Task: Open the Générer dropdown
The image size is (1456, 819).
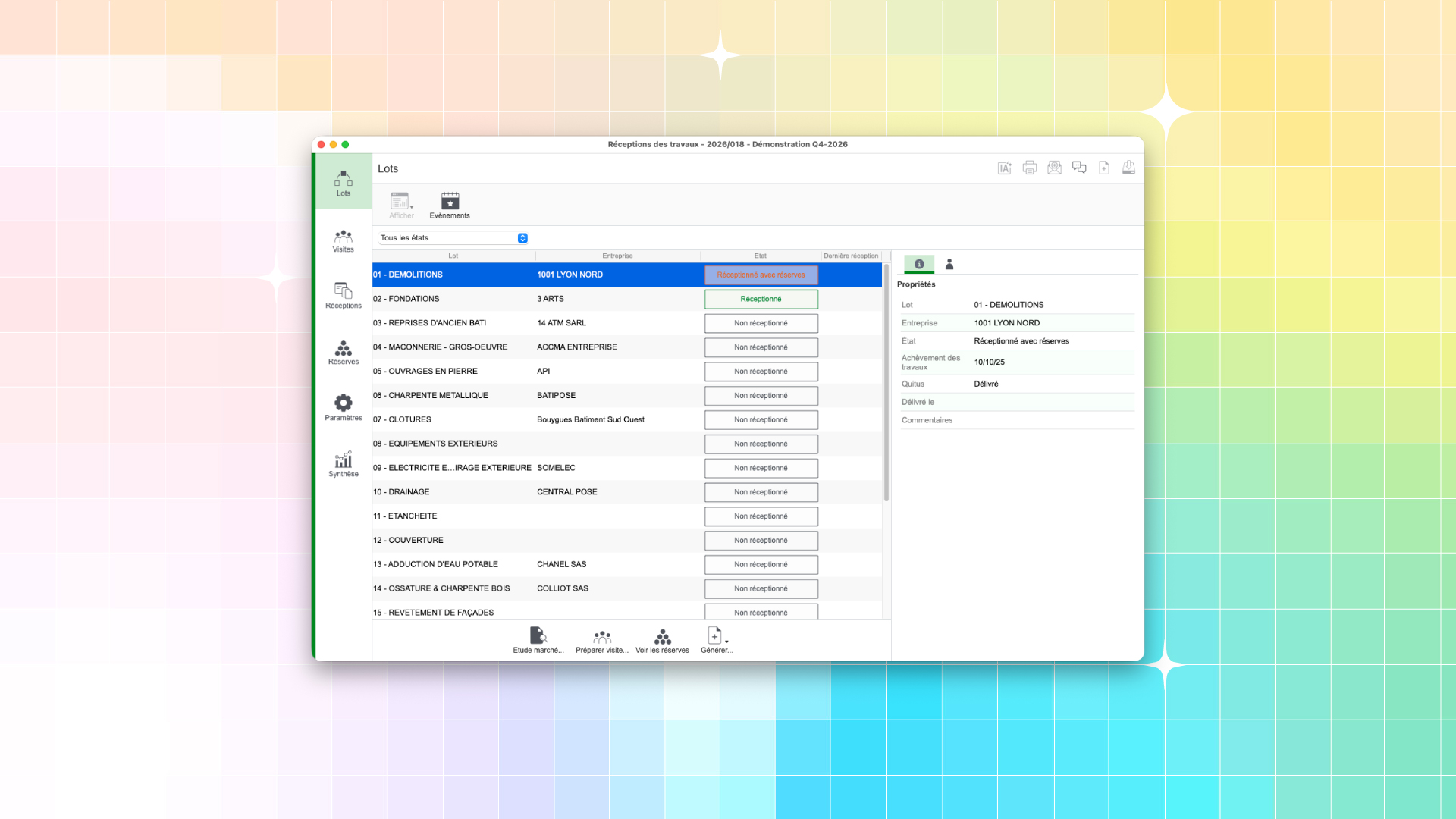Action: [717, 640]
